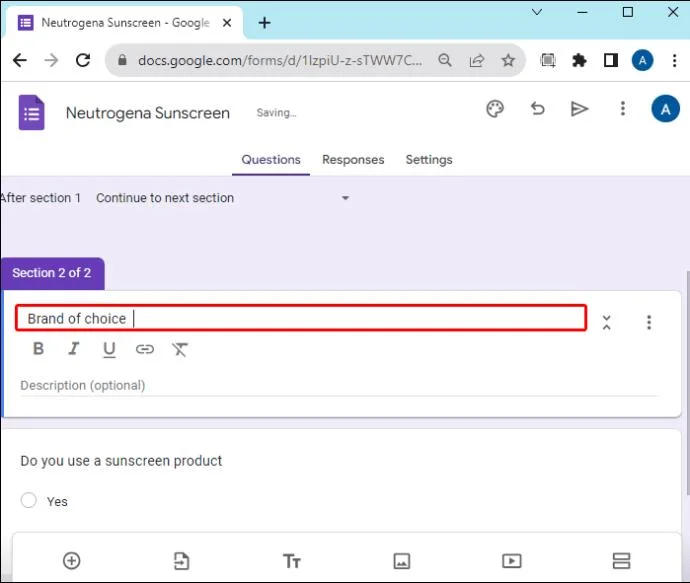Open the Extensions puzzle piece menu
The height and width of the screenshot is (583, 690).
tap(579, 60)
